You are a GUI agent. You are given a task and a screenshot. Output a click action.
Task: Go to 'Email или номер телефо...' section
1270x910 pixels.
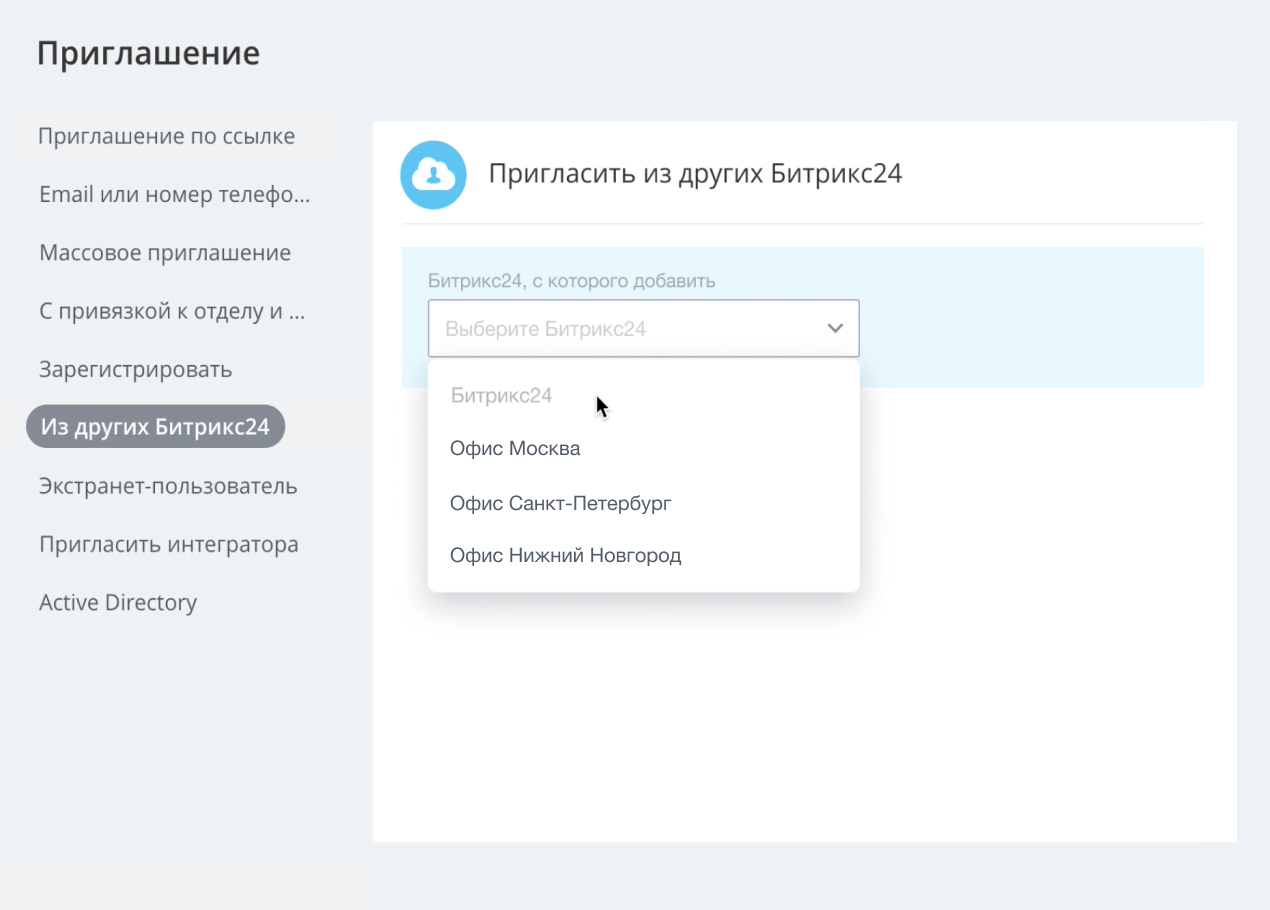pos(174,195)
